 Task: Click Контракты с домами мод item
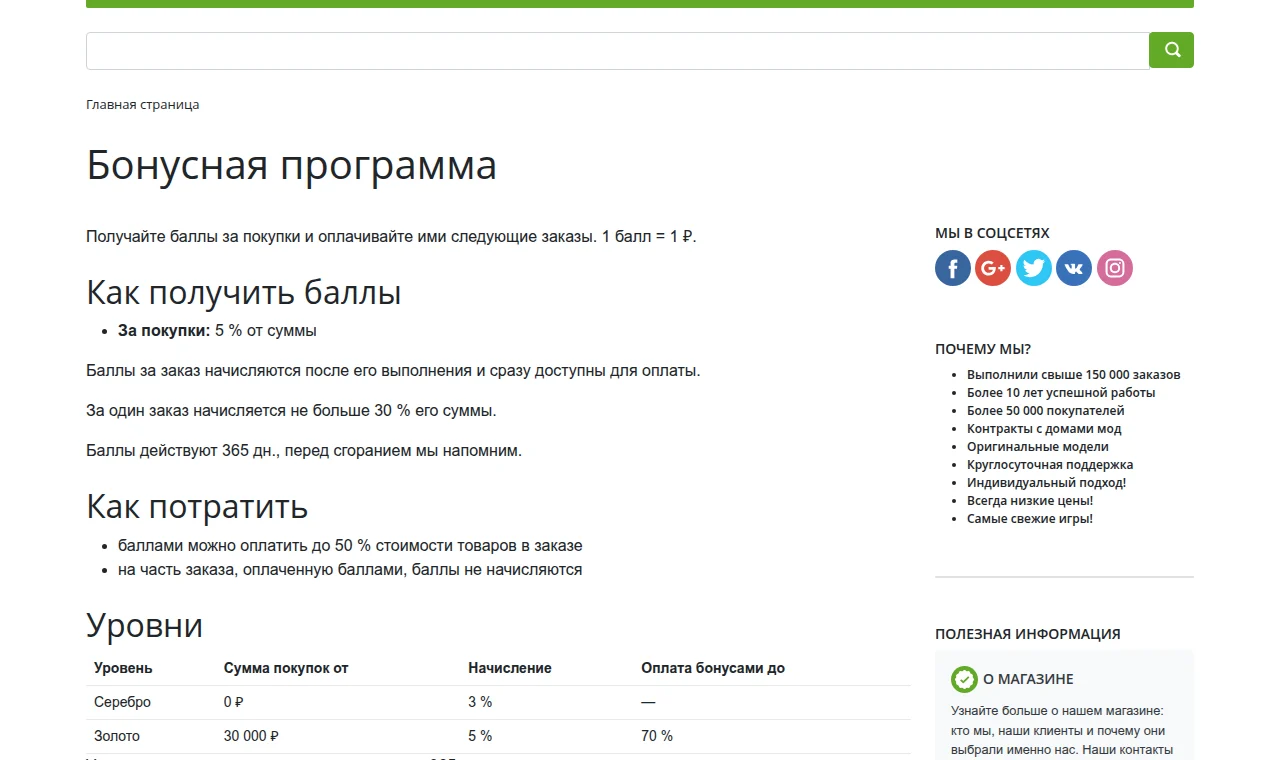(1044, 429)
